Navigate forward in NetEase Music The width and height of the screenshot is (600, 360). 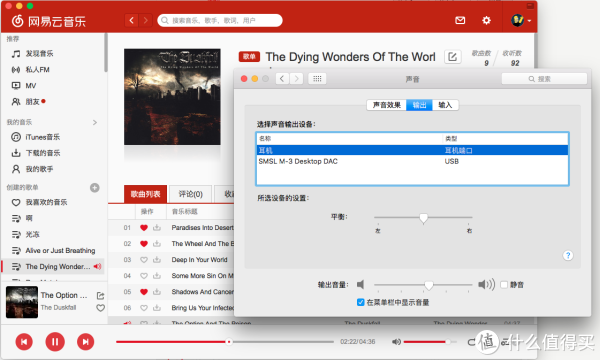pos(145,20)
